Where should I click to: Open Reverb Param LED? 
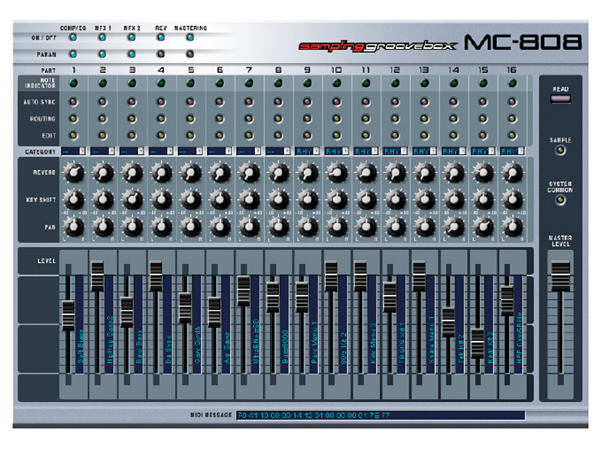(x=161, y=54)
